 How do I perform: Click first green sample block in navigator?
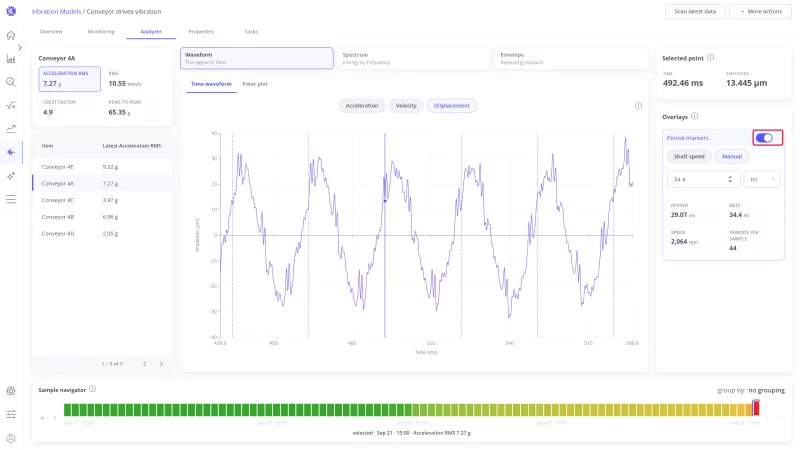pos(67,409)
